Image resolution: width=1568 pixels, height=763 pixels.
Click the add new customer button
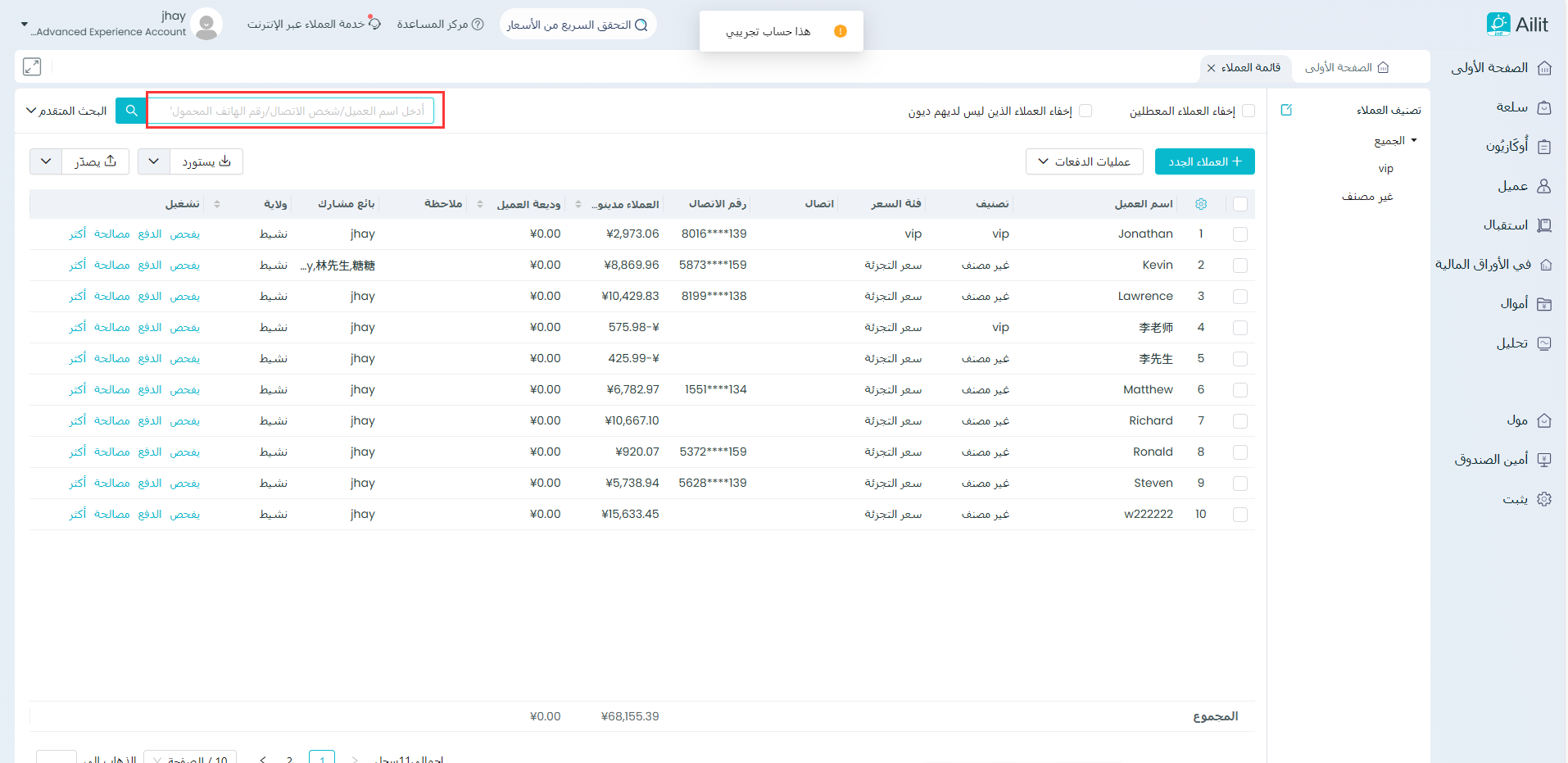coord(1204,161)
